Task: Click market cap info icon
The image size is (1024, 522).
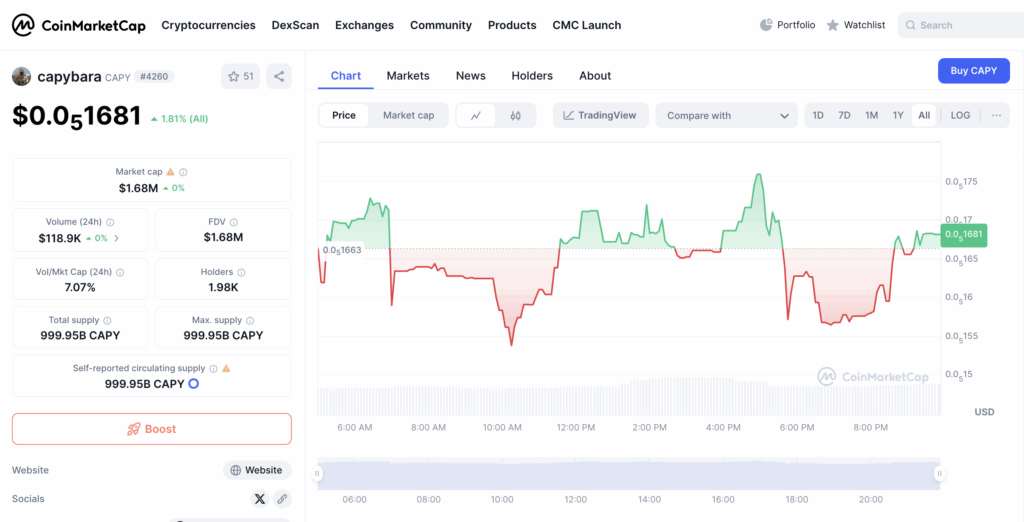Action: click(x=183, y=172)
